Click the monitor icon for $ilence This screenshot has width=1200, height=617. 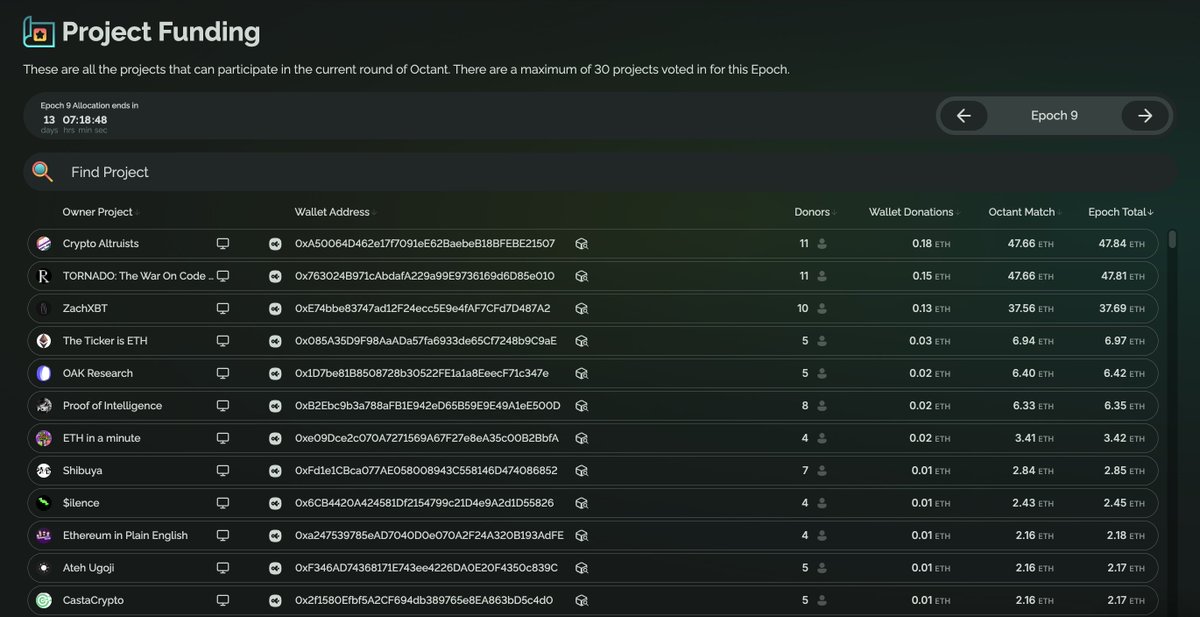click(x=223, y=503)
